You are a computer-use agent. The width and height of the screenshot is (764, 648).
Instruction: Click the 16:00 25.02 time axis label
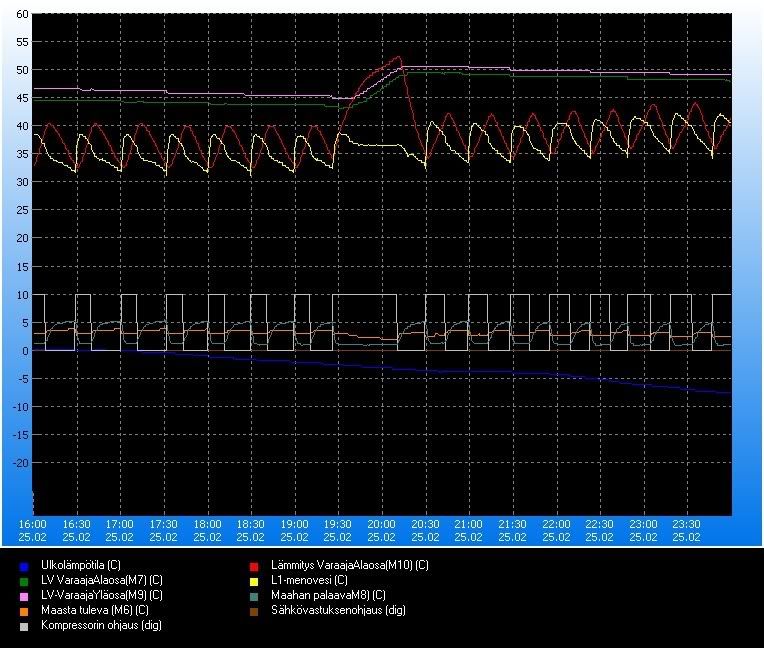pyautogui.click(x=33, y=531)
